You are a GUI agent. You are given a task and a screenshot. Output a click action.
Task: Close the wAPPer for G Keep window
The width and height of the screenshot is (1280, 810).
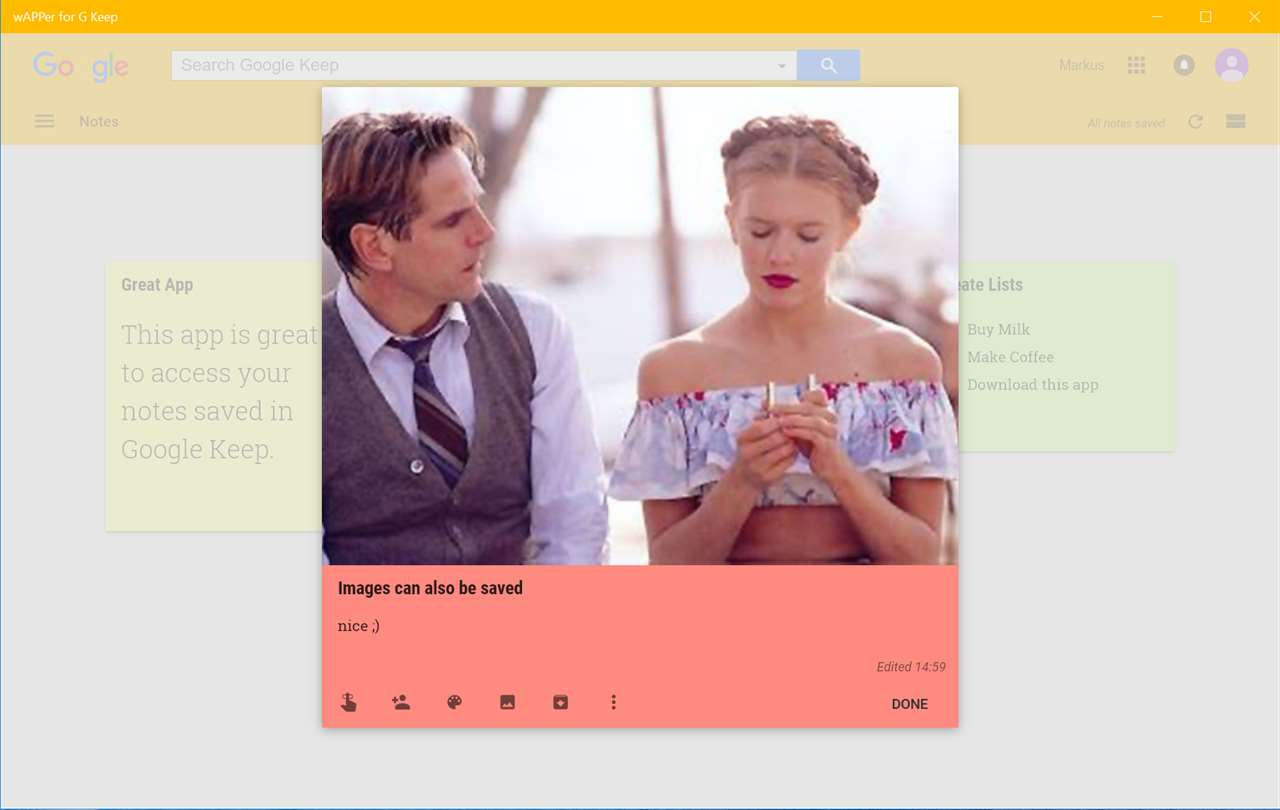[1255, 17]
